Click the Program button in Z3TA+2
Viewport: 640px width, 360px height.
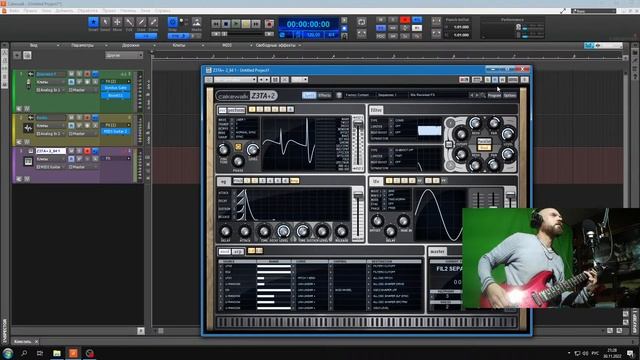[494, 95]
